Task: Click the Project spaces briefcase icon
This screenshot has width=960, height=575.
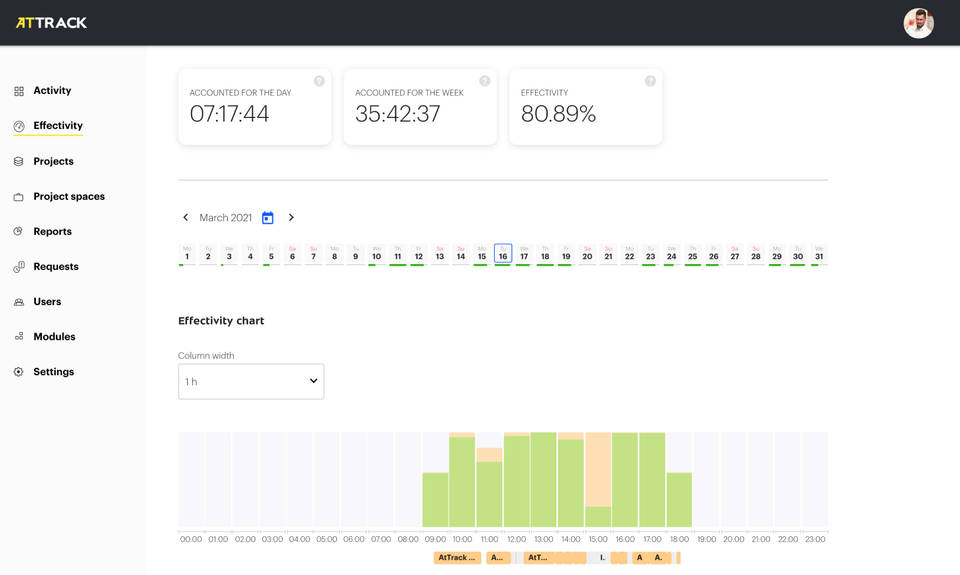Action: [19, 197]
